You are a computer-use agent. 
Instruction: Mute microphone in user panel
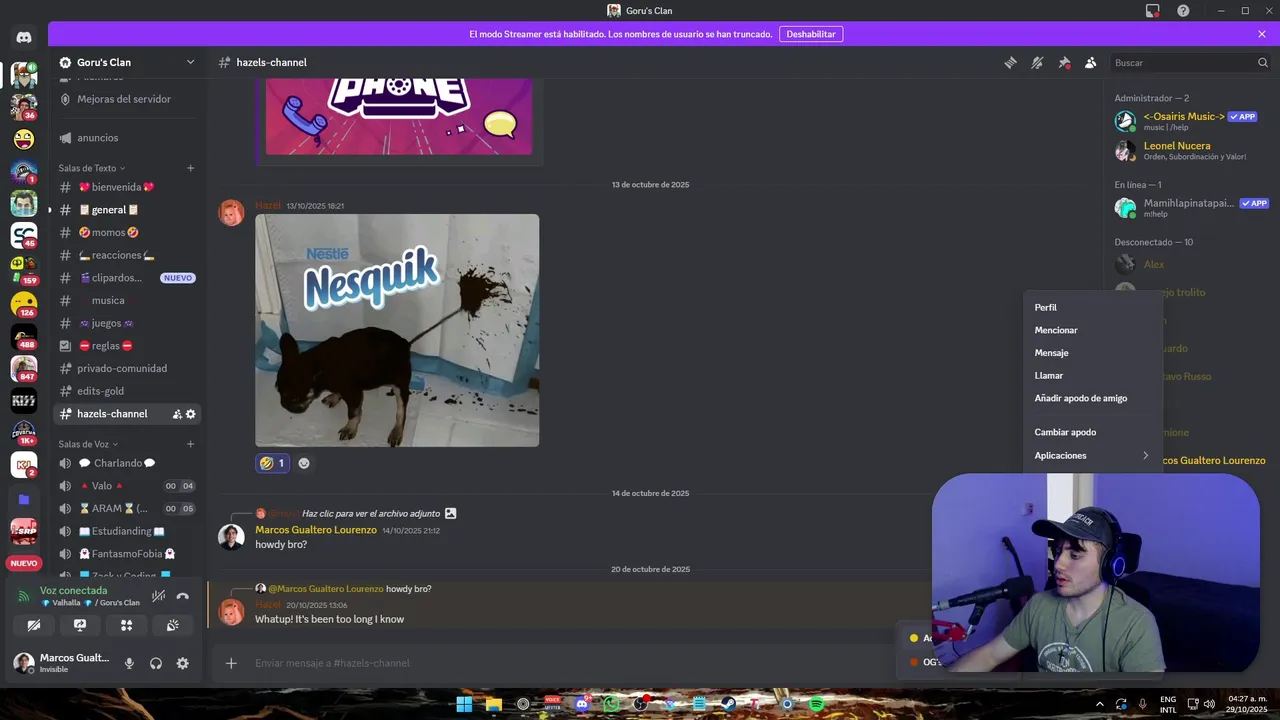pyautogui.click(x=129, y=663)
